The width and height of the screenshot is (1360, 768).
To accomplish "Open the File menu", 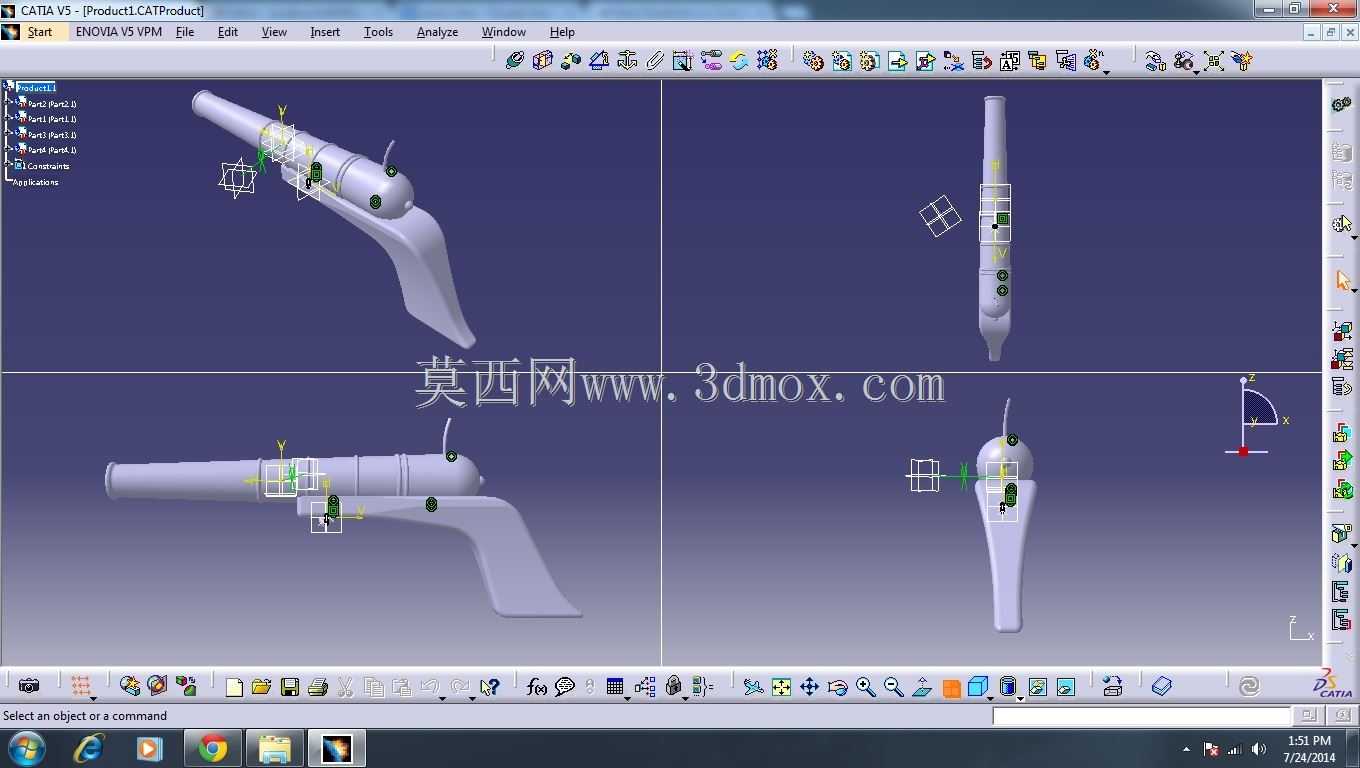I will click(185, 32).
